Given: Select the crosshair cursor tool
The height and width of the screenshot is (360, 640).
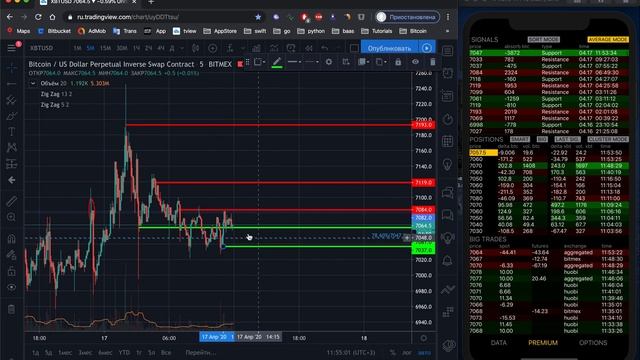Looking at the screenshot, I should pos(11,68).
